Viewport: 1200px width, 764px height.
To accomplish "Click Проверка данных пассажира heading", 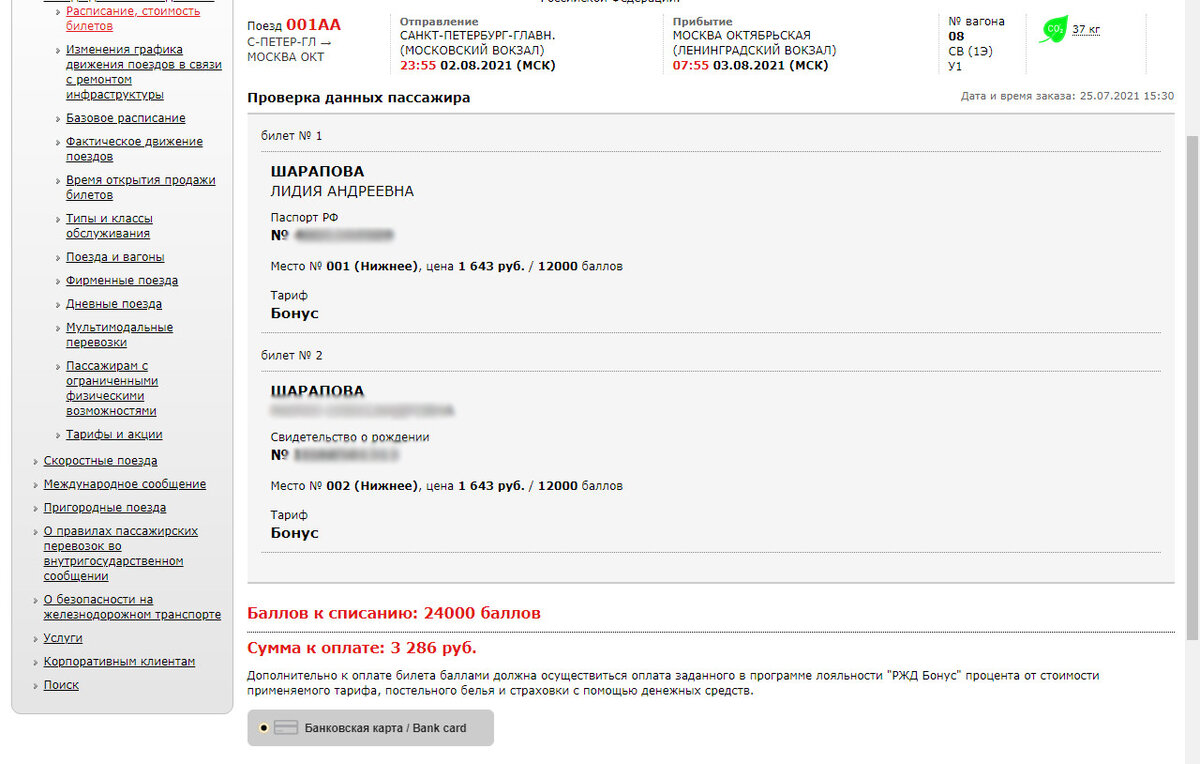I will click(358, 98).
